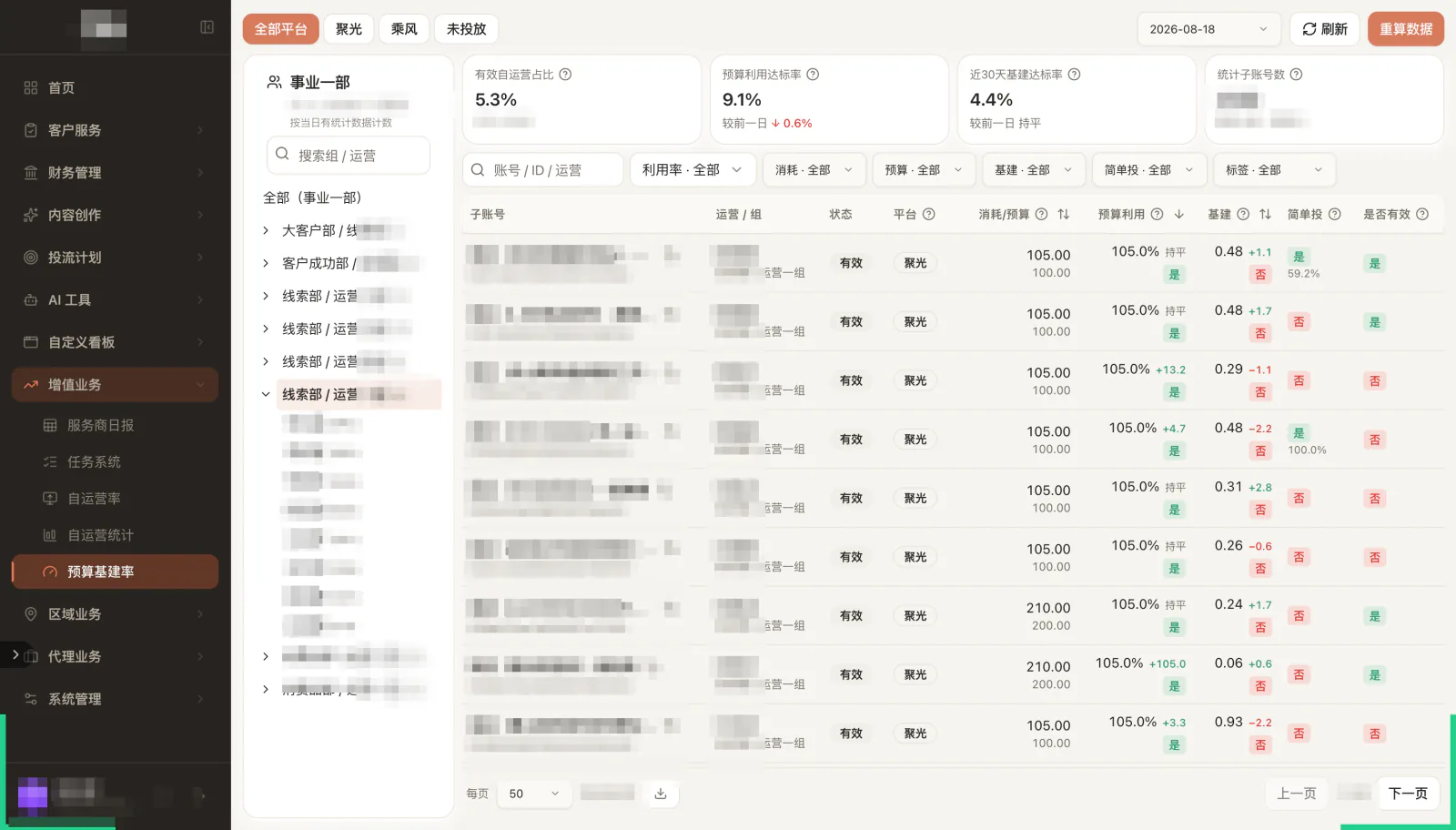The height and width of the screenshot is (830, 1456).
Task: Open 首页 home icon
Action: 31,87
